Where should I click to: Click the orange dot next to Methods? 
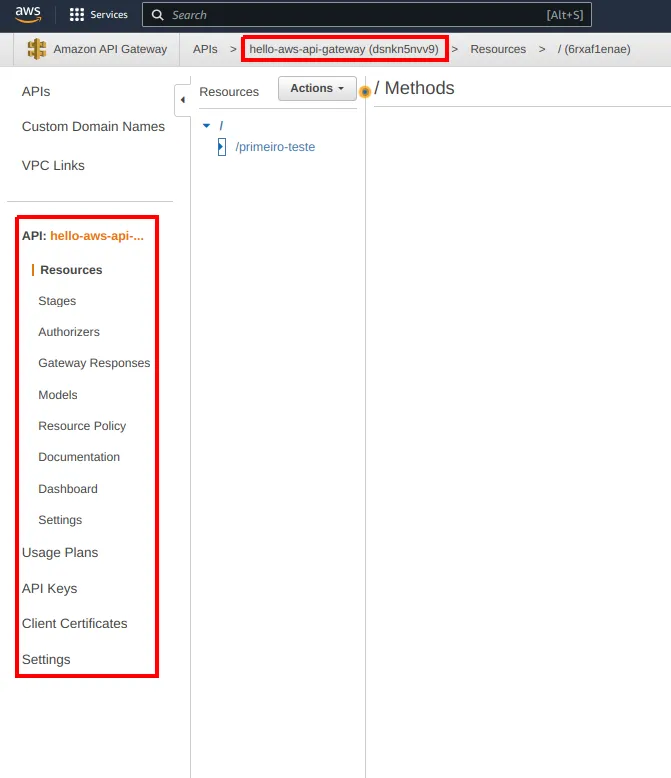click(x=365, y=92)
